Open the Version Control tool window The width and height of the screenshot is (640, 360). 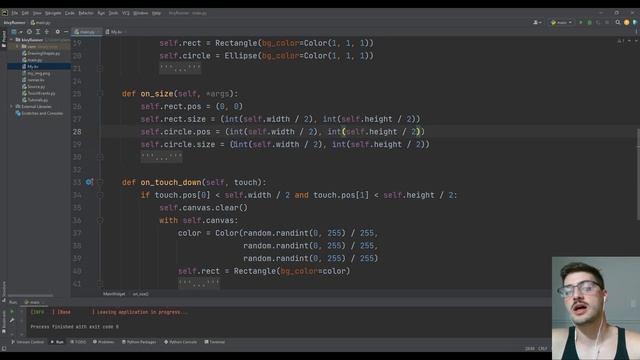tap(27, 342)
